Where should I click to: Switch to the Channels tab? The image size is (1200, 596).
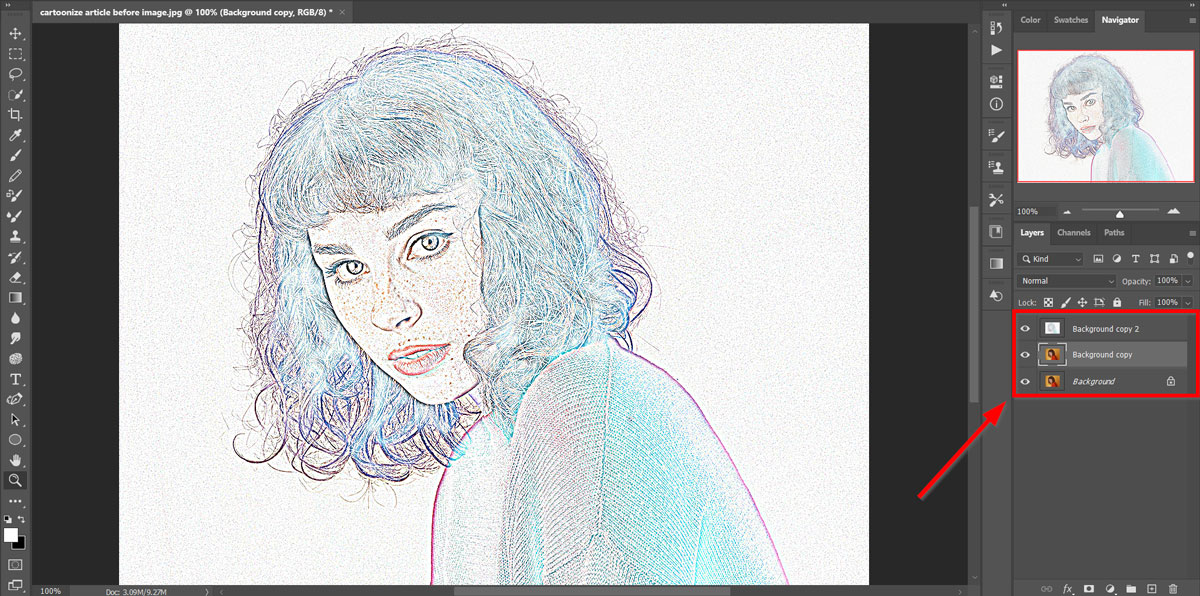click(x=1073, y=233)
